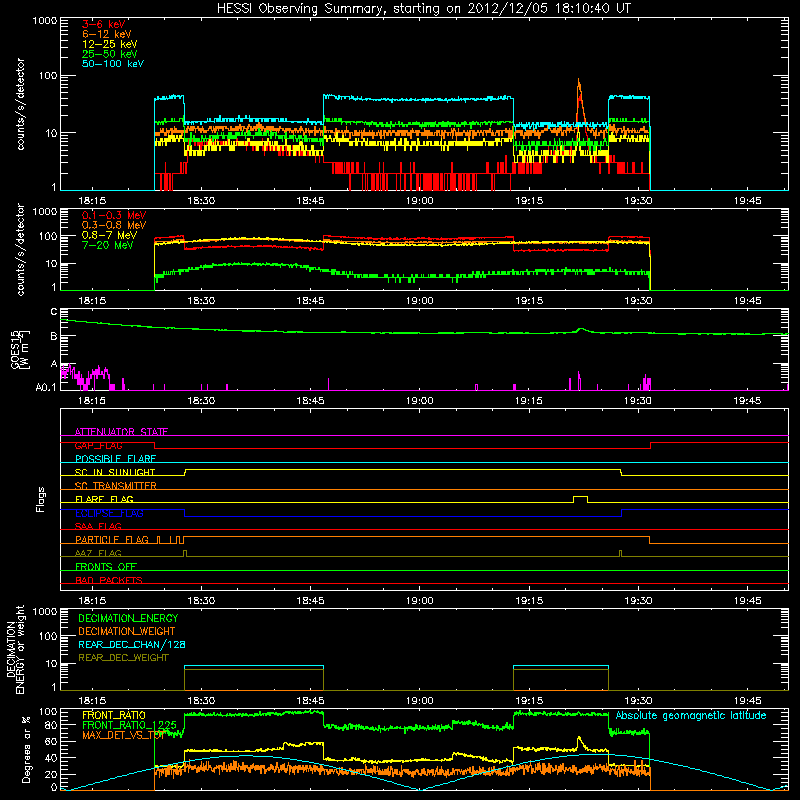Click the REAR_DEC_CHAN/128 legend entry
This screenshot has width=800, height=800.
coord(132,644)
